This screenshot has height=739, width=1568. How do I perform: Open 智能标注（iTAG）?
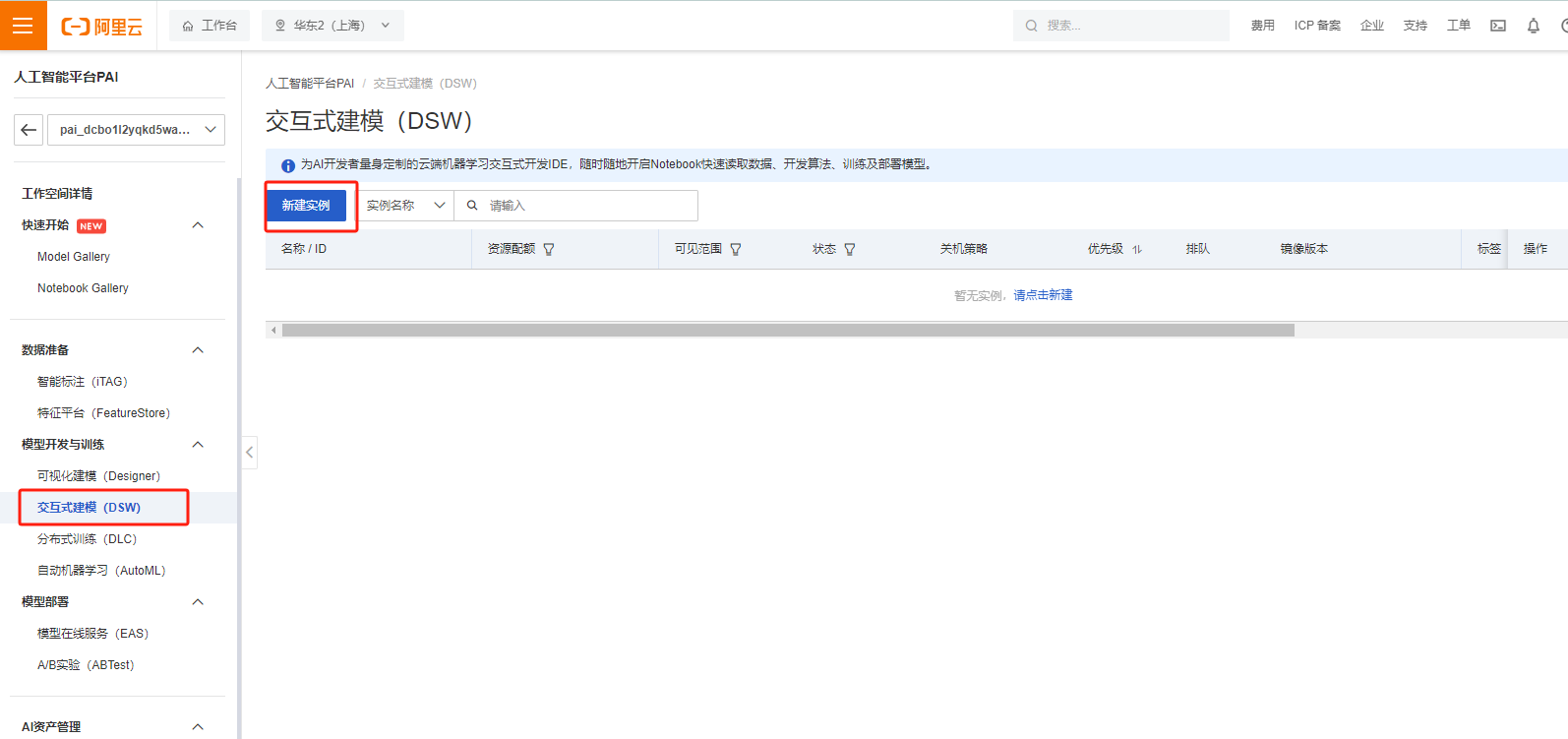click(83, 382)
